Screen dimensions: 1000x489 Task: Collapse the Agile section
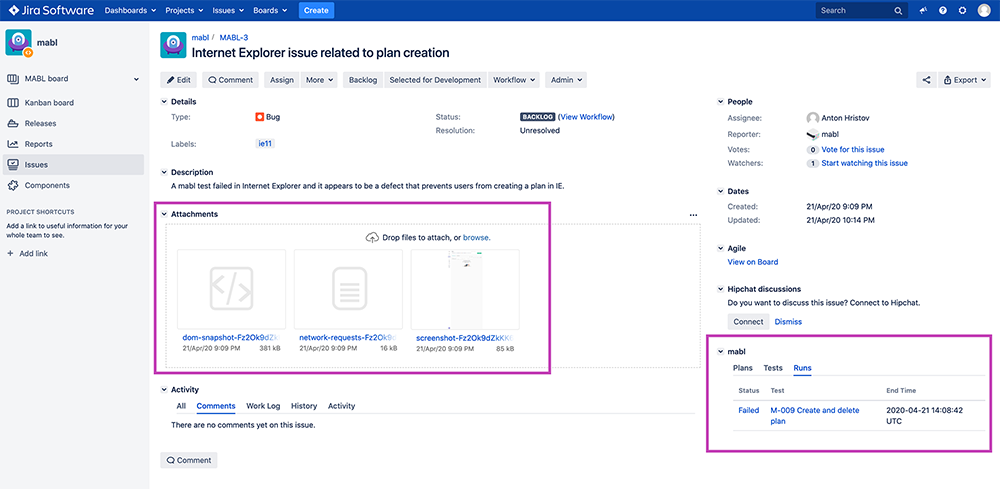tap(721, 249)
